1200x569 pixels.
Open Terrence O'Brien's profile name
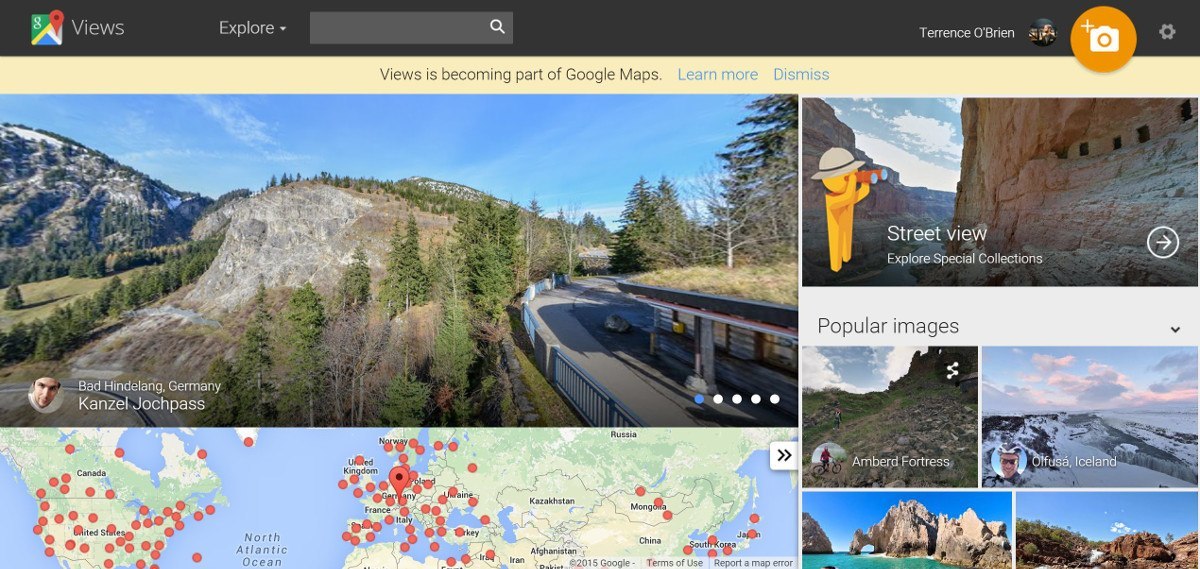pyautogui.click(x=966, y=33)
